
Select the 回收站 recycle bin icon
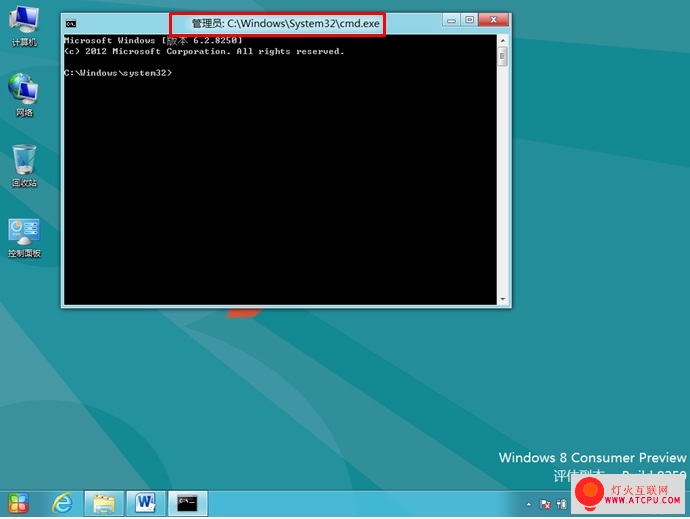[x=24, y=166]
